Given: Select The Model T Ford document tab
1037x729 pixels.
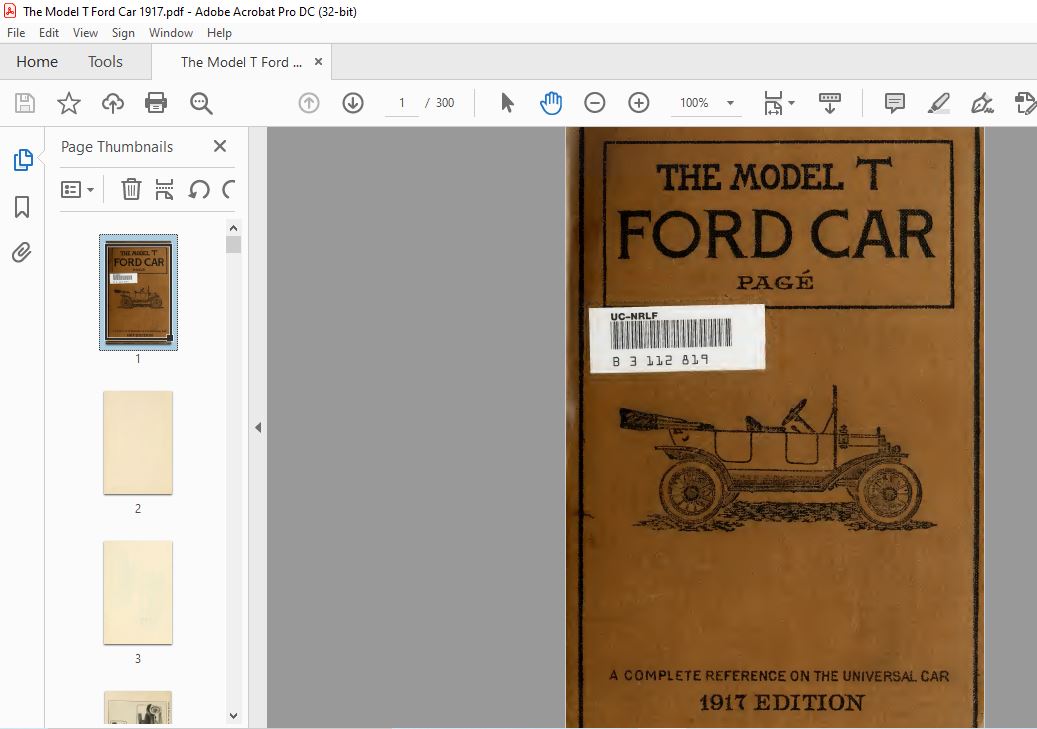Looking at the screenshot, I should [241, 62].
